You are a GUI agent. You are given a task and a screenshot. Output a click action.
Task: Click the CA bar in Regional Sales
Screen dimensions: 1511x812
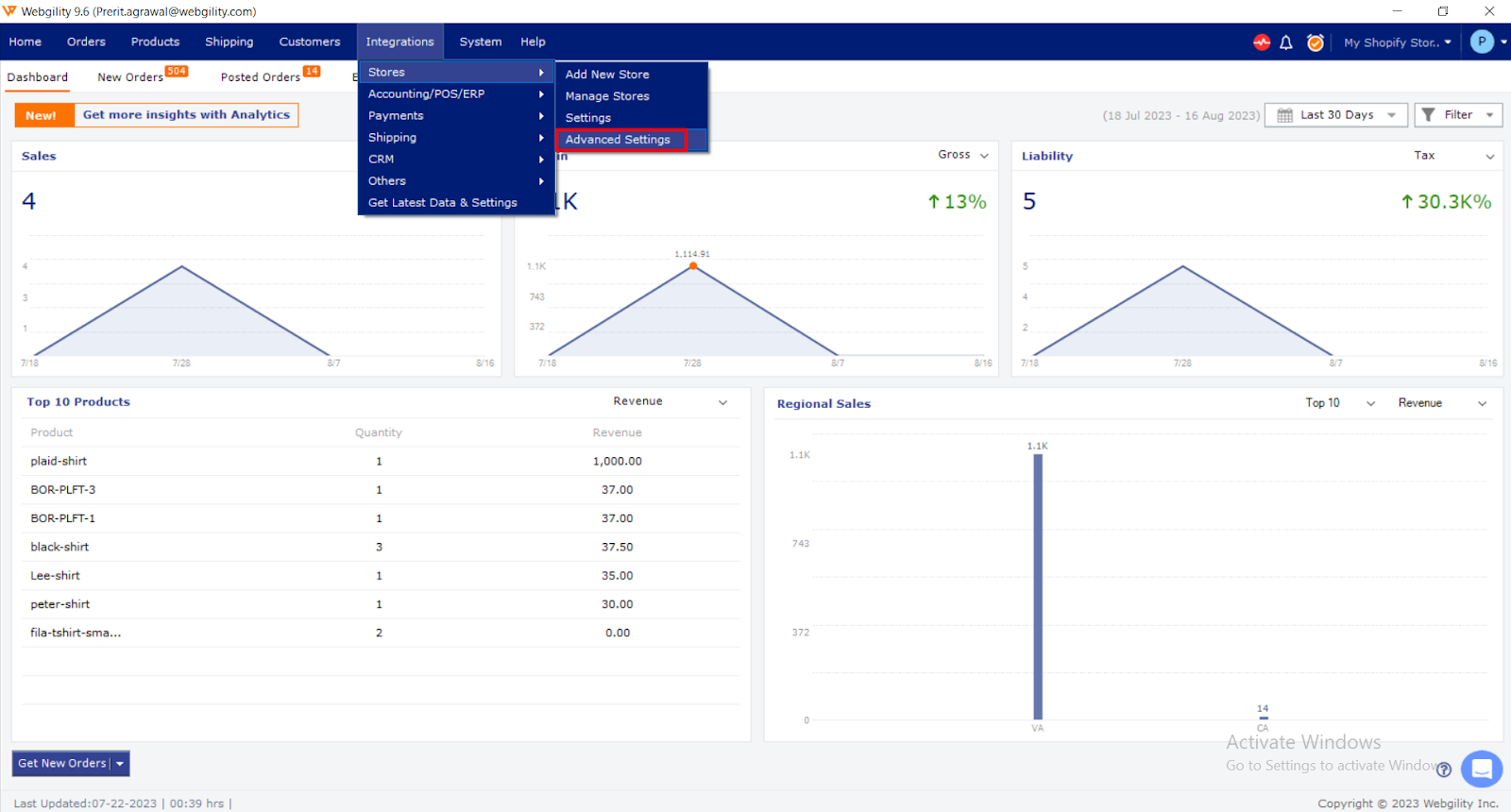pos(1263,719)
